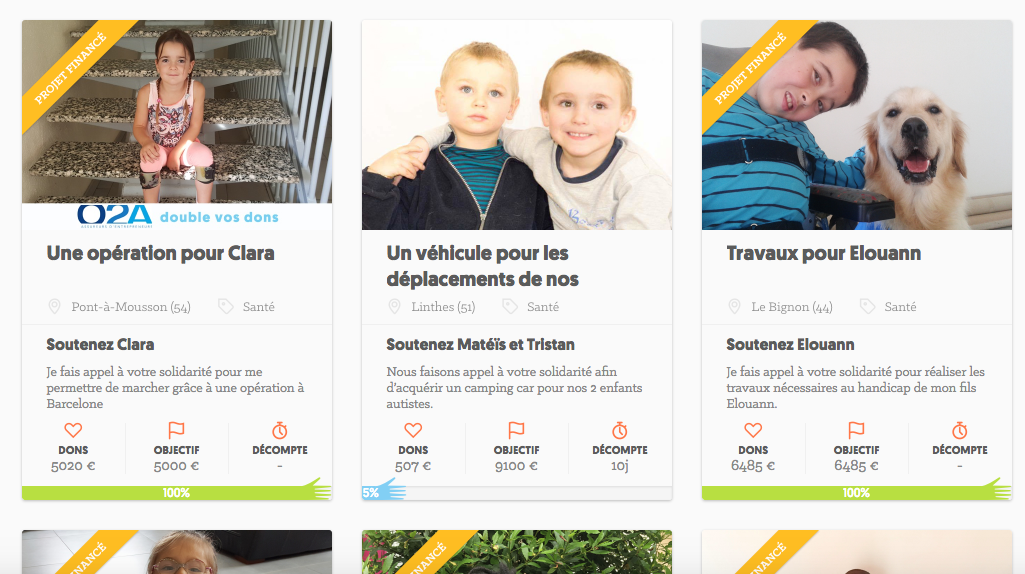Screen dimensions: 1025x574
Task: Click the heart icon on Clara's card
Action: pyautogui.click(x=73, y=430)
